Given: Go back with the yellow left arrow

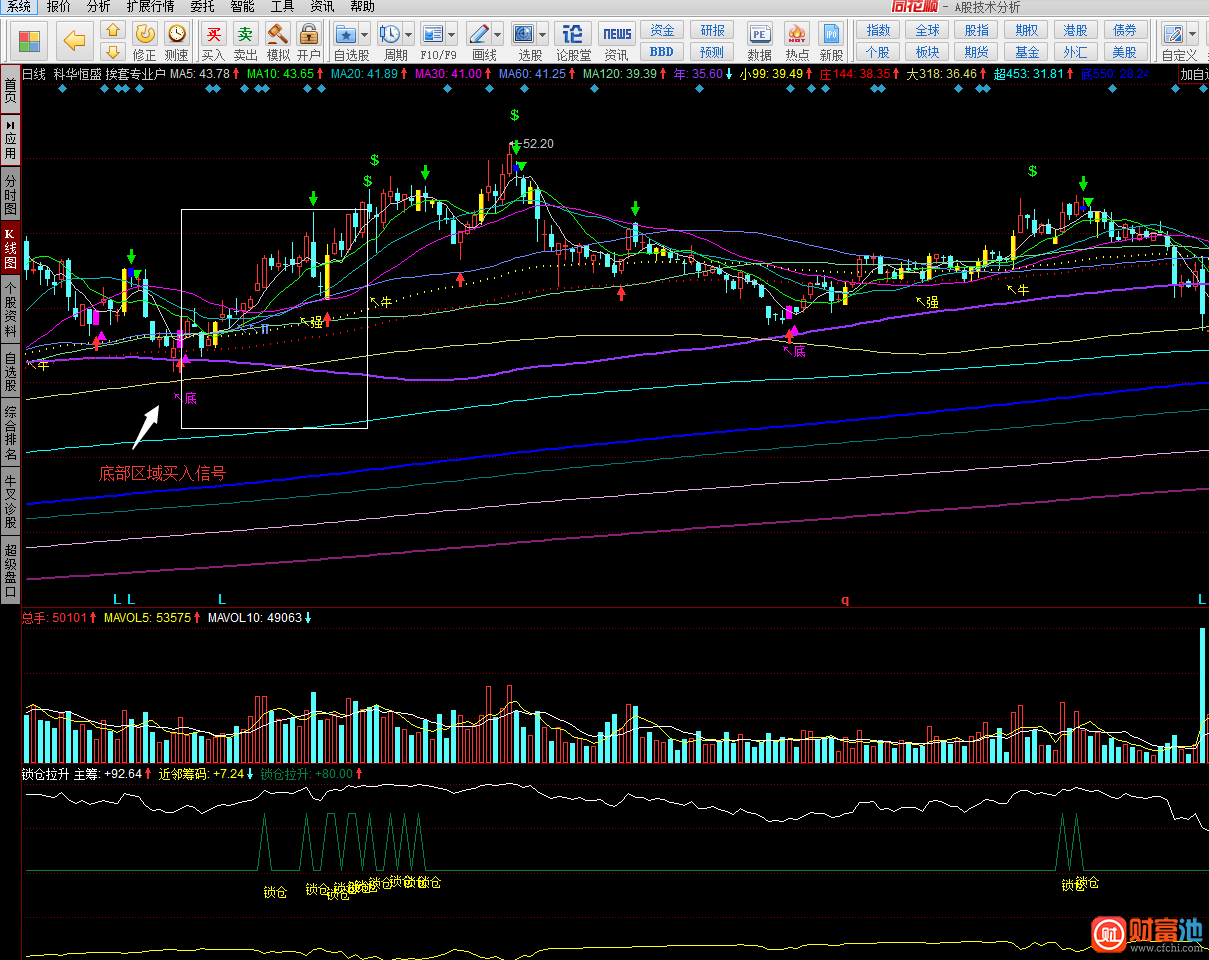Looking at the screenshot, I should (x=74, y=41).
